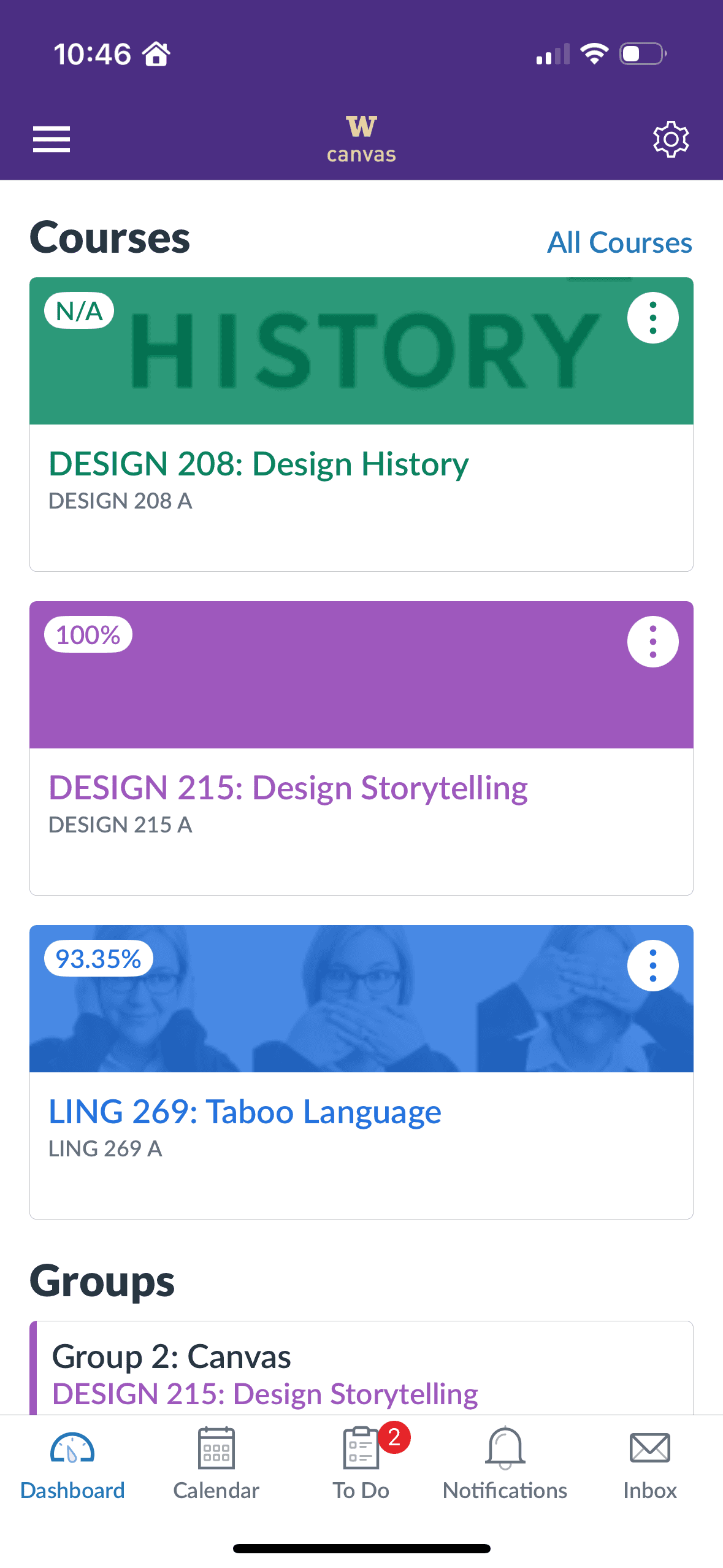This screenshot has width=723, height=1568.
Task: Open options menu for DESIGN 208: Design History
Action: tap(652, 317)
